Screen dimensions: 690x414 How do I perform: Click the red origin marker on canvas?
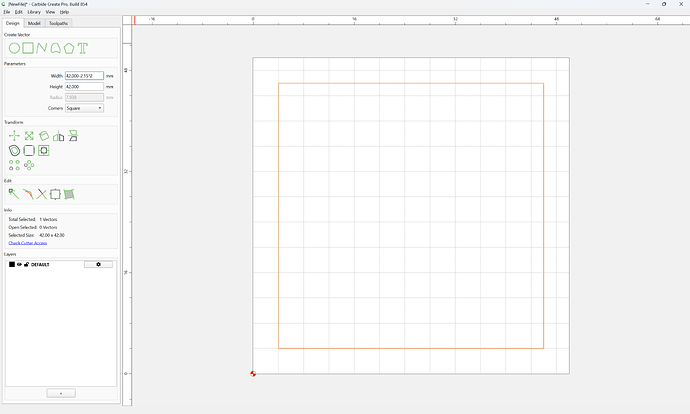[x=253, y=374]
